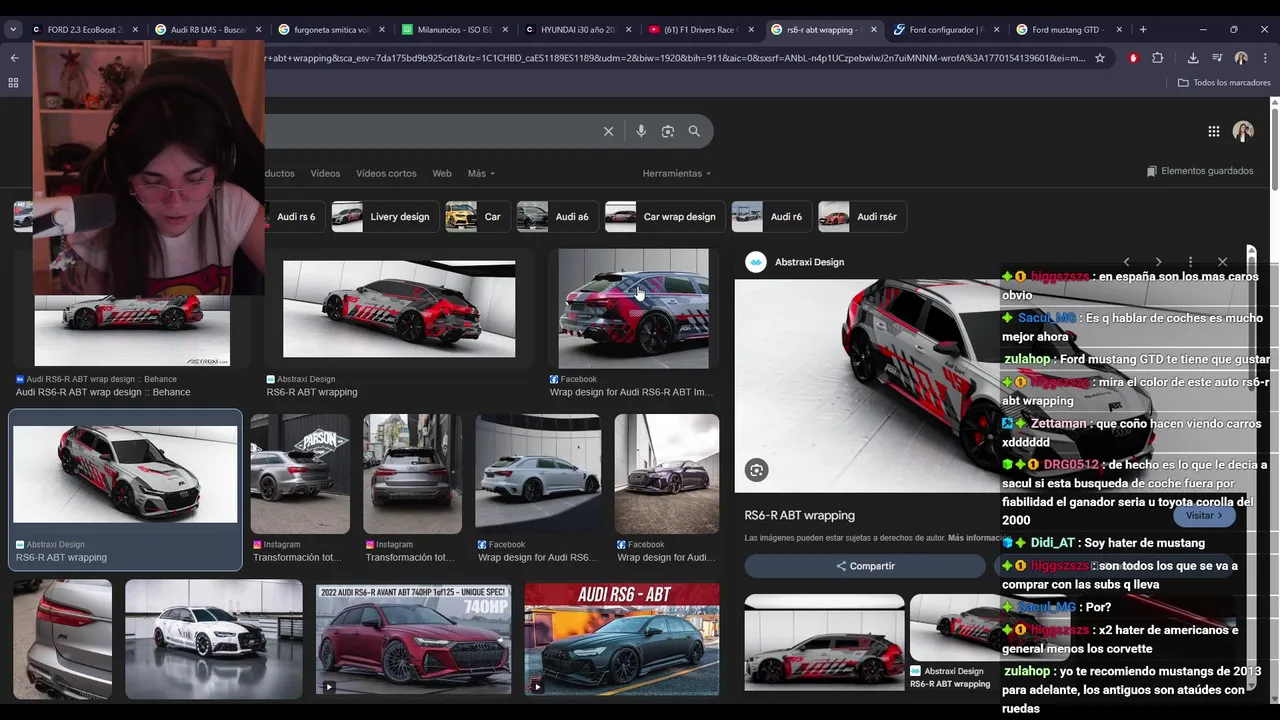Apply the Audi r6 suggestion chip
The height and width of the screenshot is (720, 1280).
click(x=771, y=217)
